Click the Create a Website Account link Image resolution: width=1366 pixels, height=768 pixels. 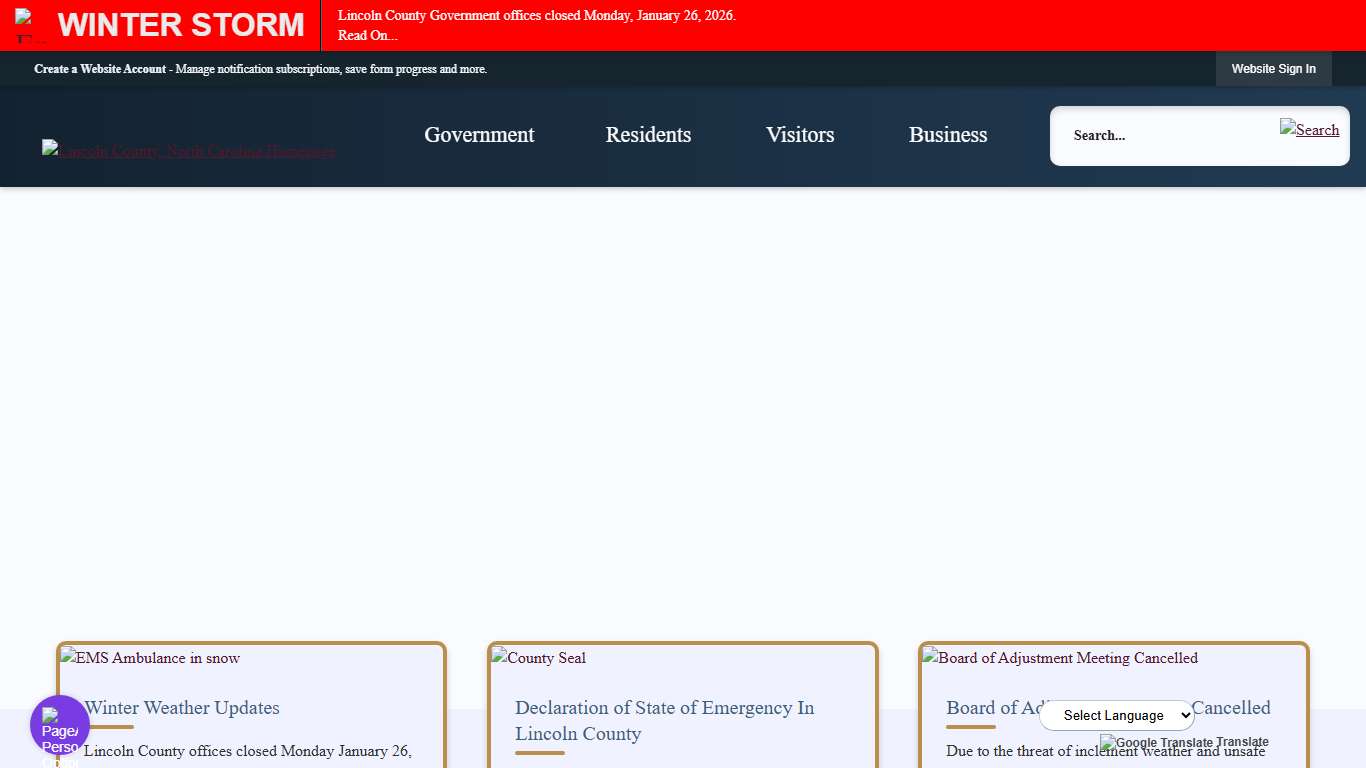coord(100,69)
